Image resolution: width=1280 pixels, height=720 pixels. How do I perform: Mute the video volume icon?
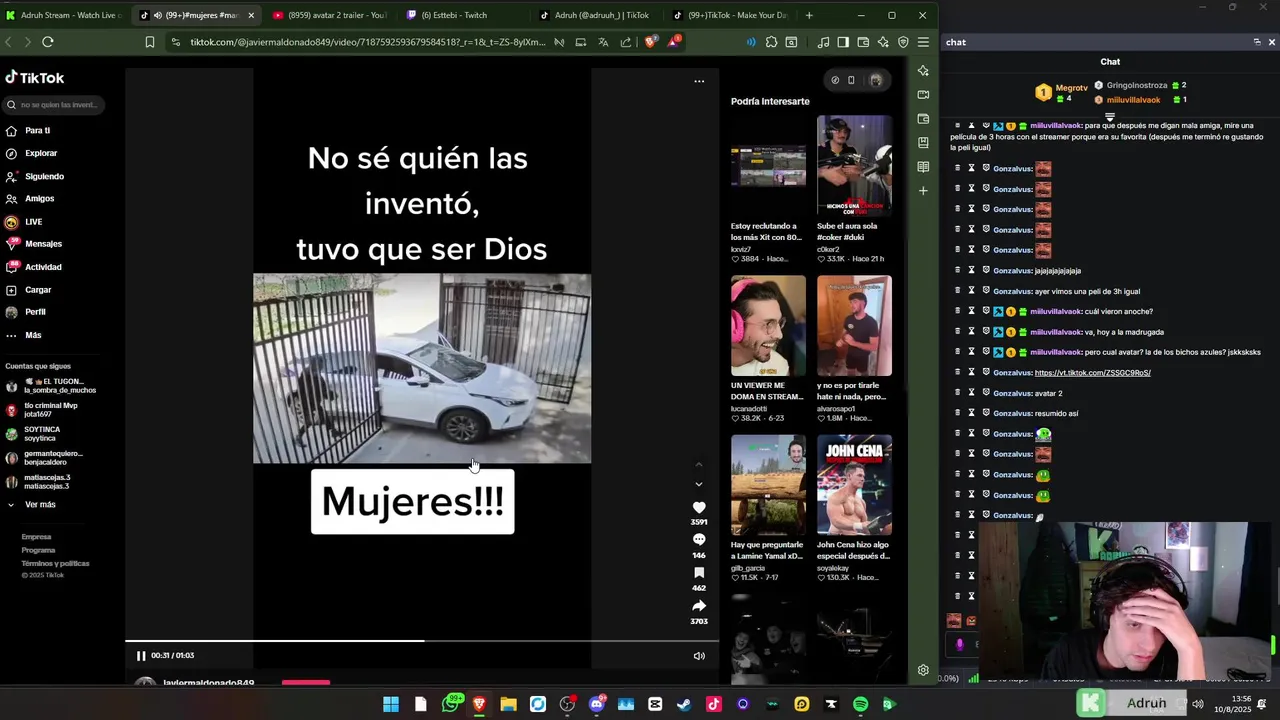(x=699, y=656)
